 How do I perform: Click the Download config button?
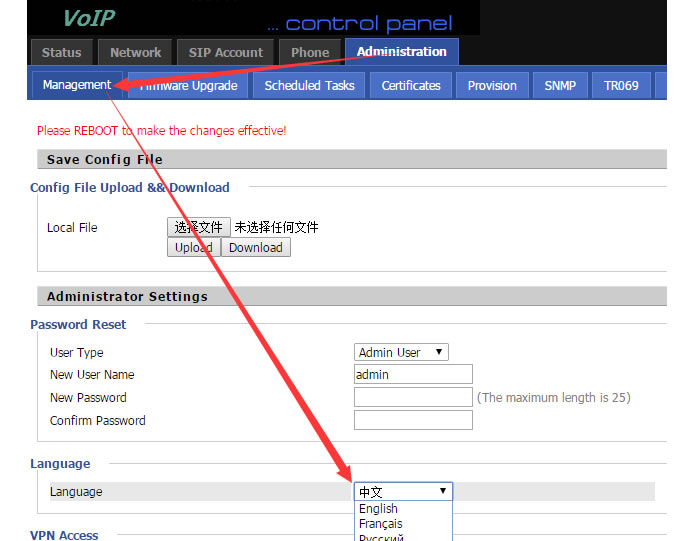click(256, 248)
